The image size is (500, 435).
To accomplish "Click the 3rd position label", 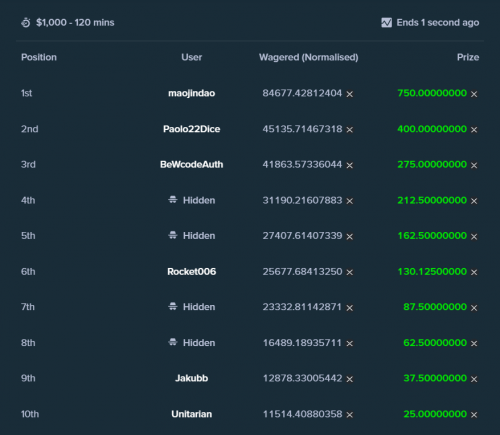I will pos(28,164).
